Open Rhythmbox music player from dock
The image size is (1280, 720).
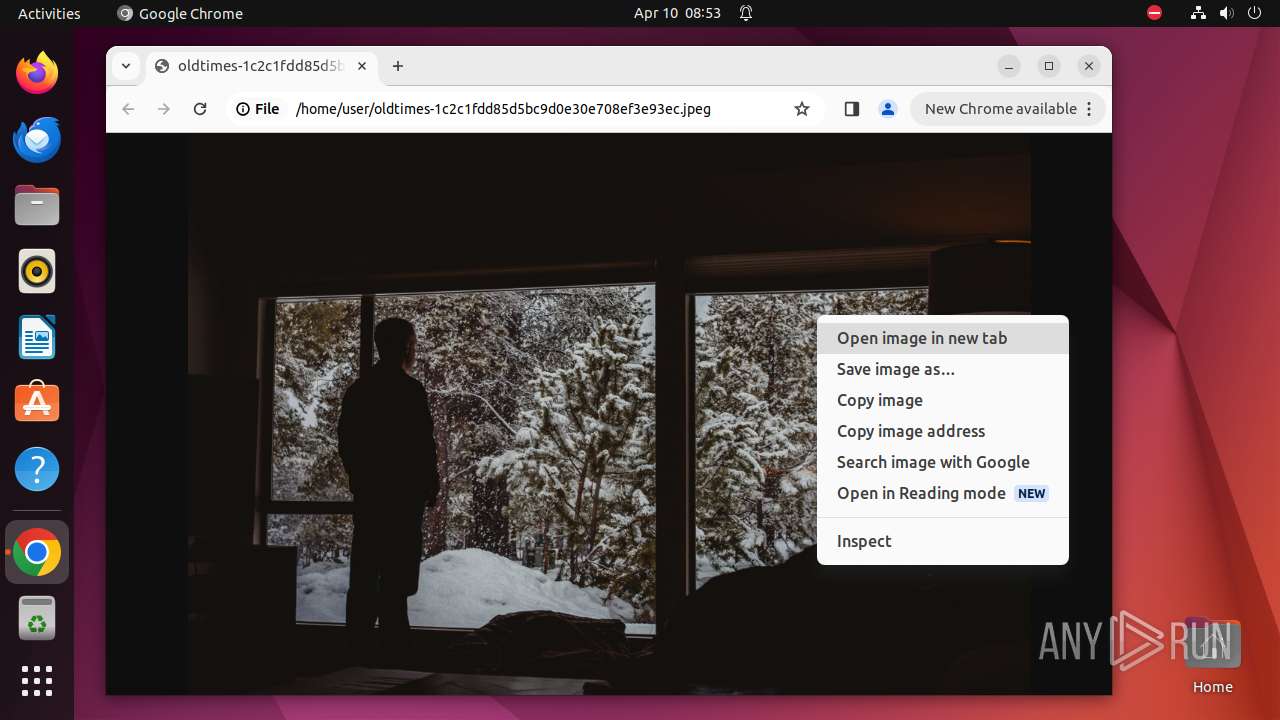tap(37, 271)
